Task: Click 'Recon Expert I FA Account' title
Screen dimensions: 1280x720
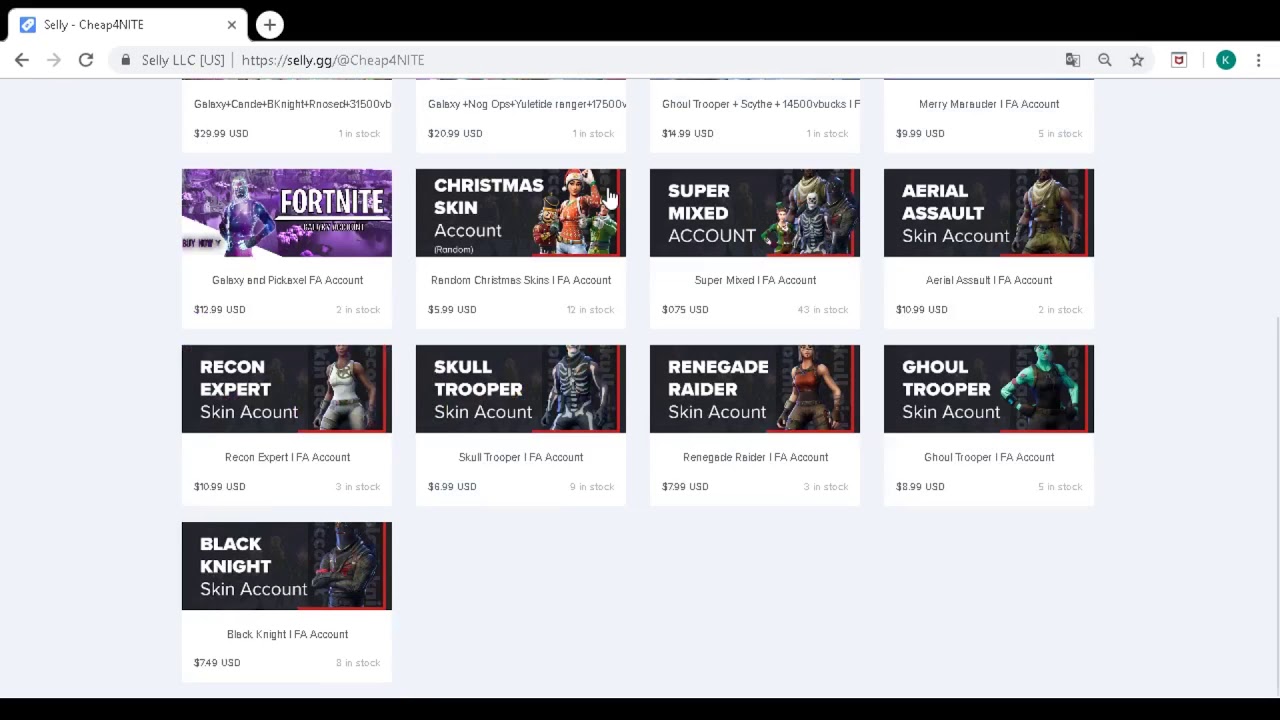Action: click(287, 457)
